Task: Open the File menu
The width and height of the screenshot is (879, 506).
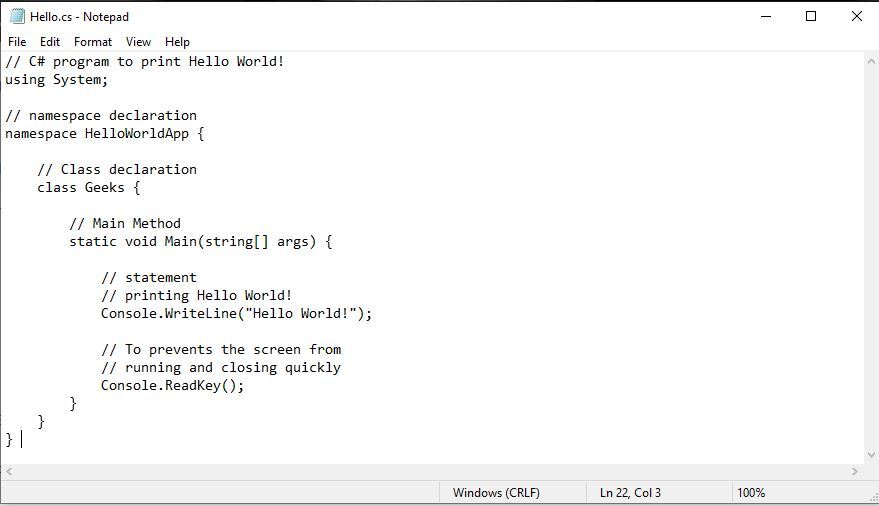Action: click(x=17, y=42)
